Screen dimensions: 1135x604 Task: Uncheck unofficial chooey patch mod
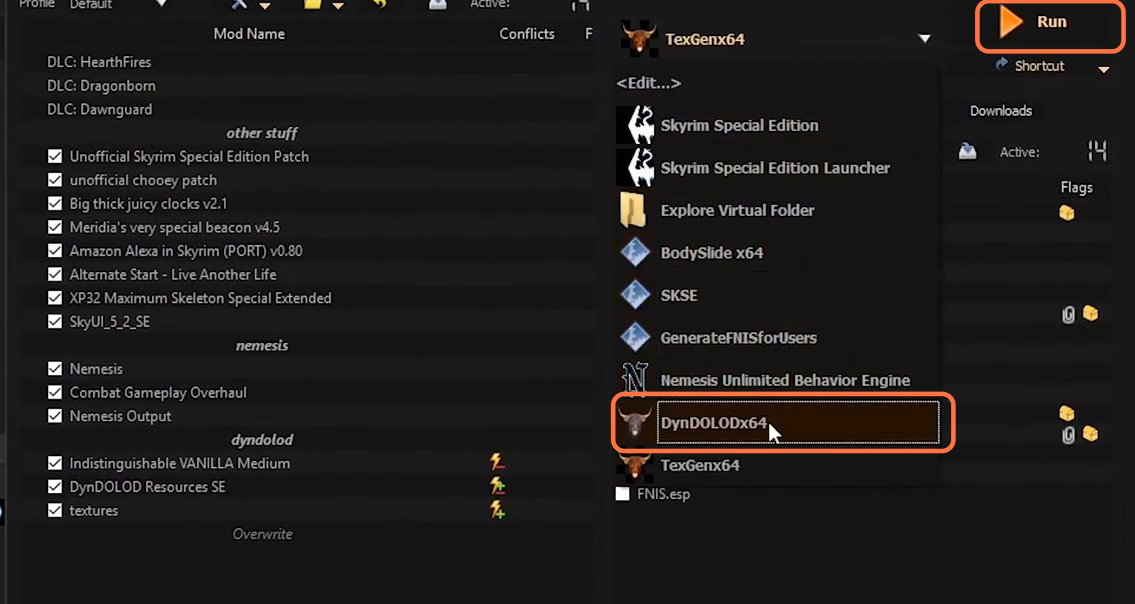coord(54,180)
